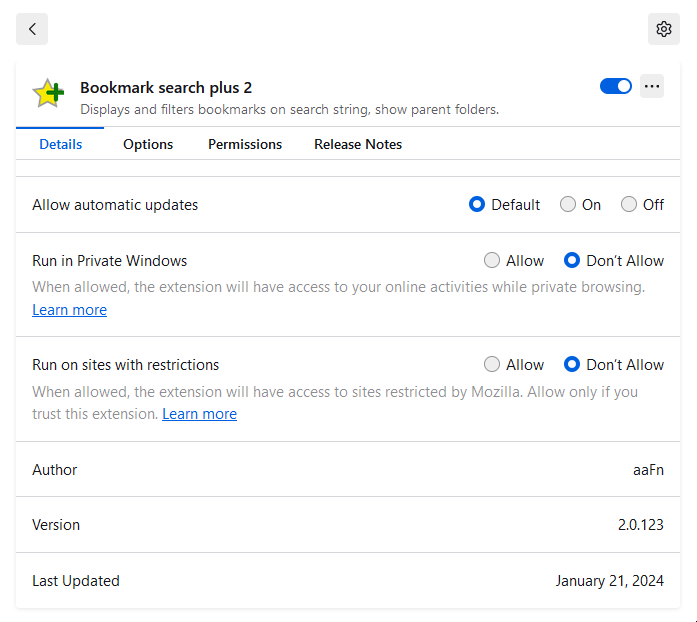Open the three-dot more options menu
This screenshot has height=622, width=697.
point(652,87)
